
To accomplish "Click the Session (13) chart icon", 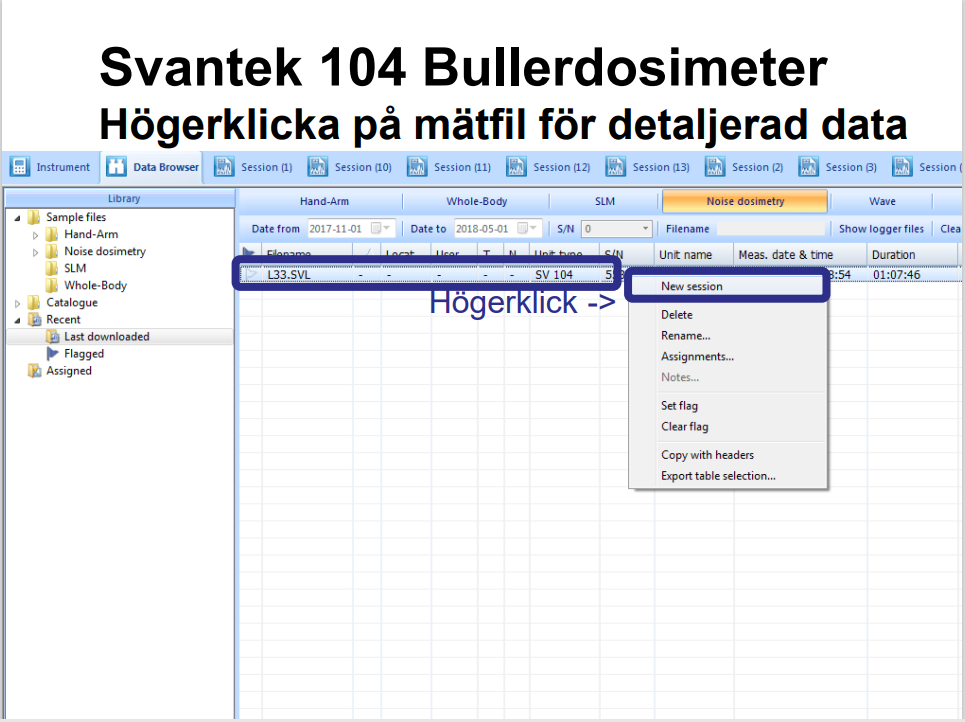I will point(616,167).
